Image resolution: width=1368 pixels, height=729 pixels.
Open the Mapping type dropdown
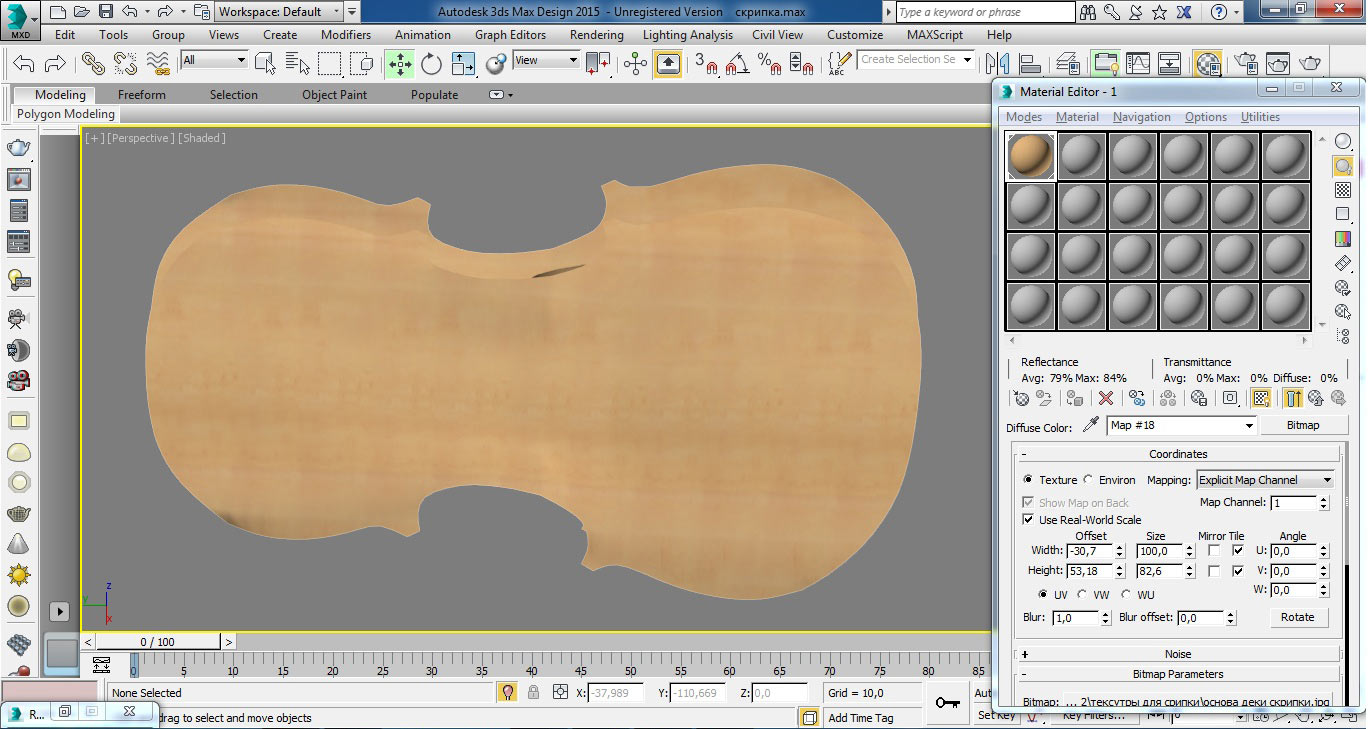click(1265, 480)
